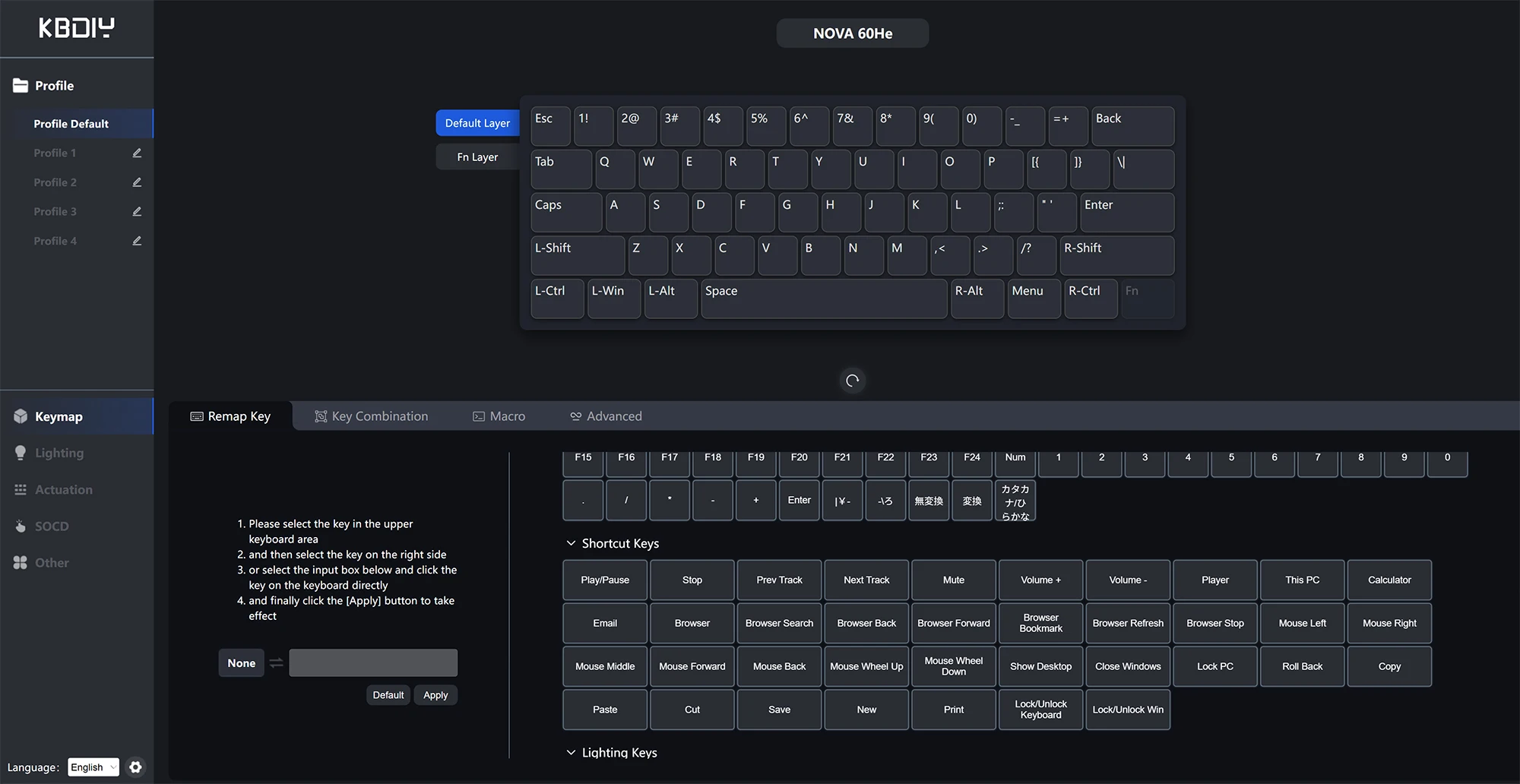Choose the Calculator shortcut key
Image resolution: width=1520 pixels, height=784 pixels.
[1389, 580]
